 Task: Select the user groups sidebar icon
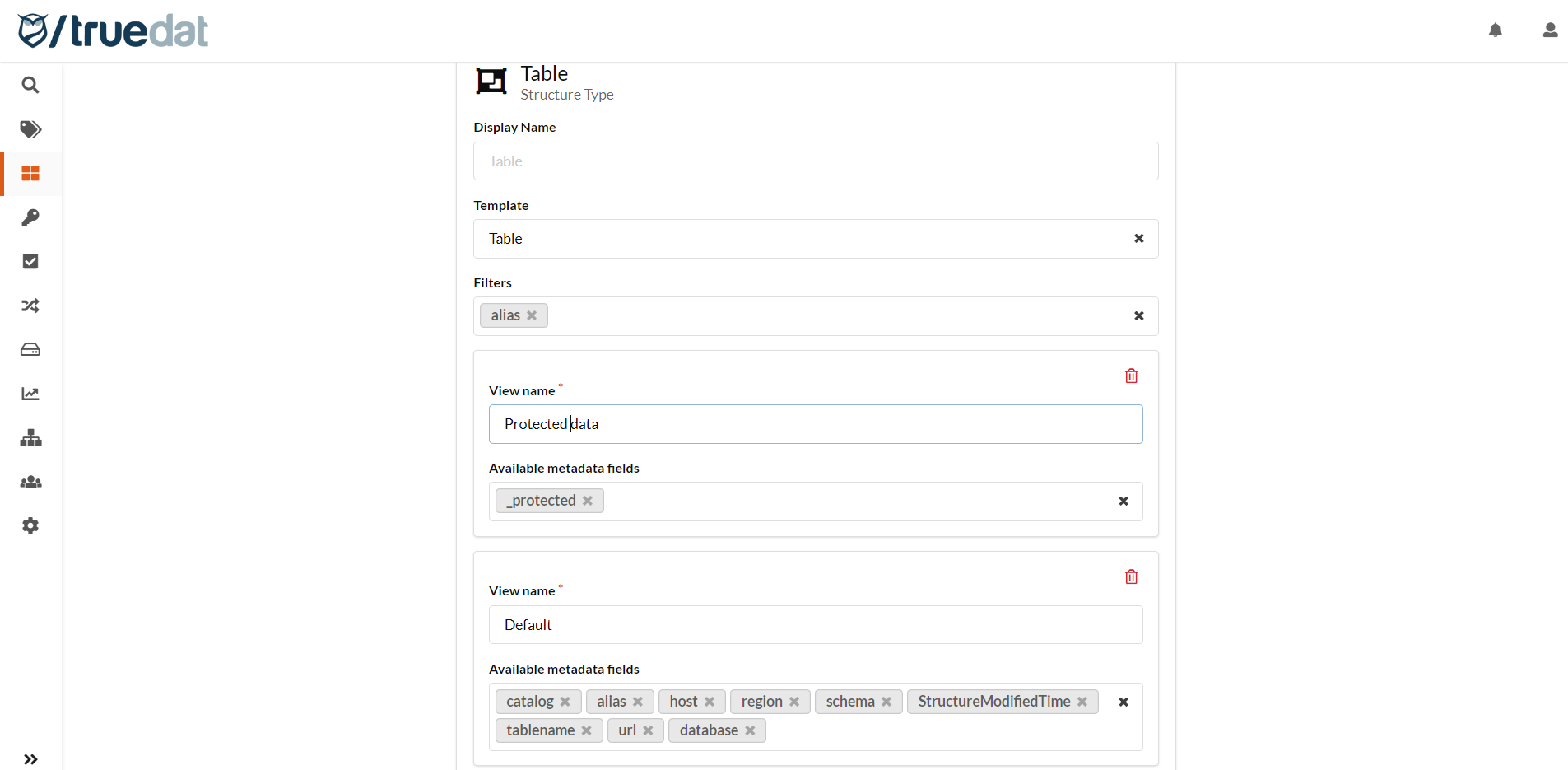30,482
